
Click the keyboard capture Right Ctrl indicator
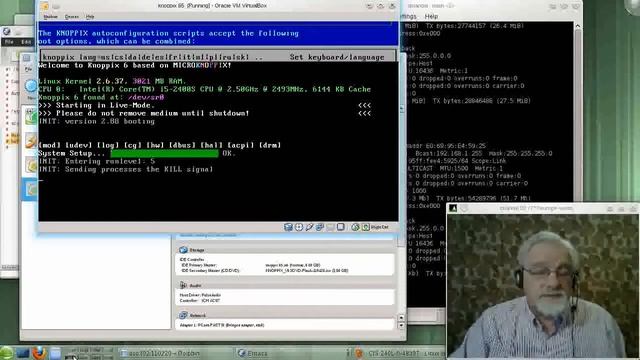pos(376,227)
